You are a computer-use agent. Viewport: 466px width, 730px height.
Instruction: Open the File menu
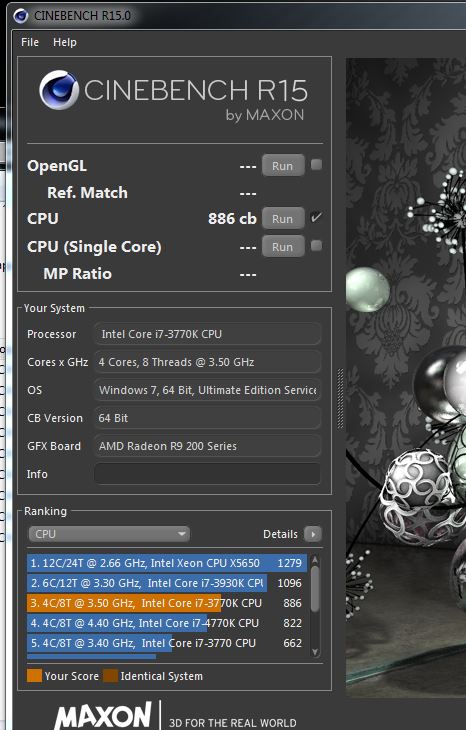pyautogui.click(x=30, y=42)
